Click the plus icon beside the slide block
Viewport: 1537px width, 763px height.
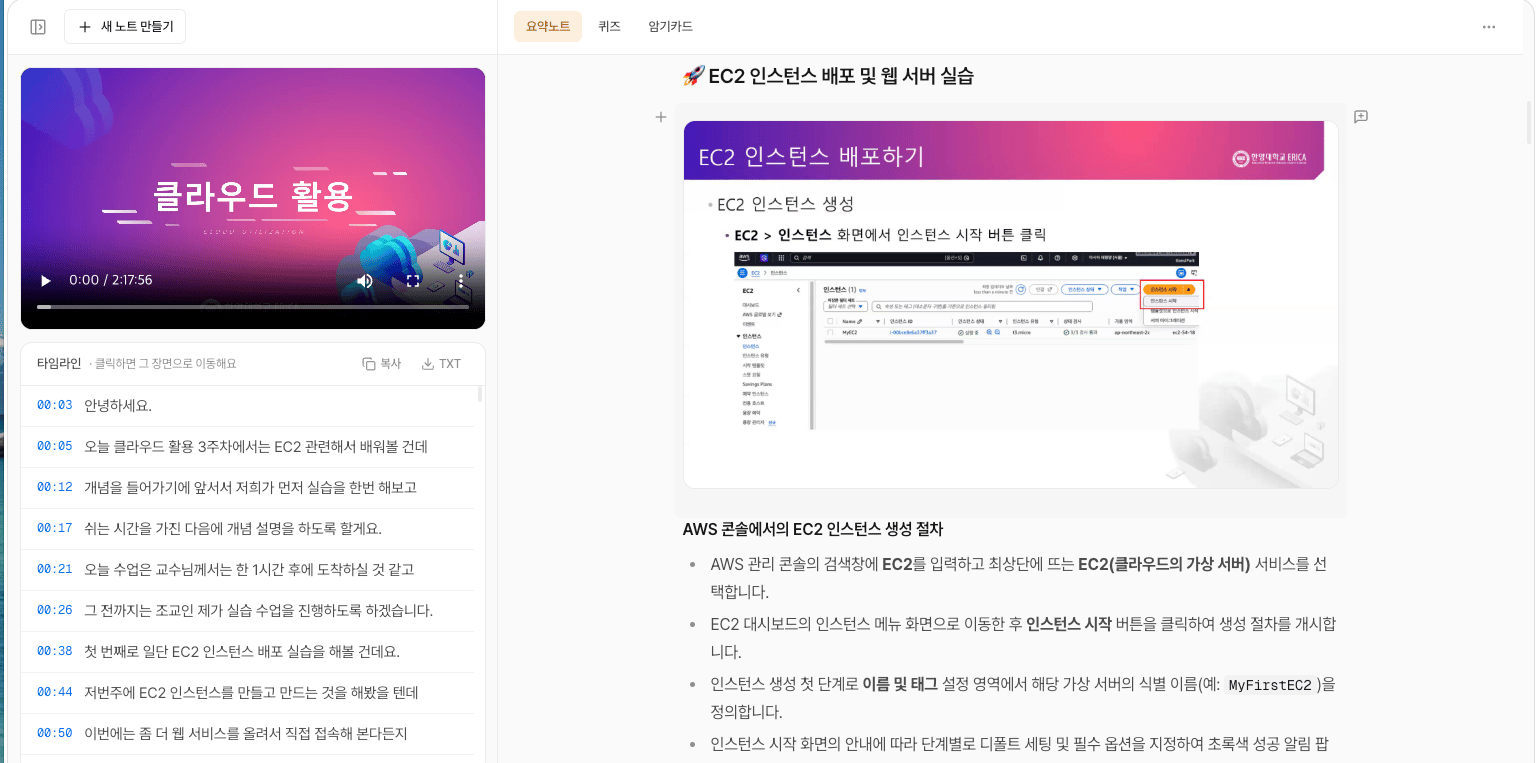tap(660, 117)
